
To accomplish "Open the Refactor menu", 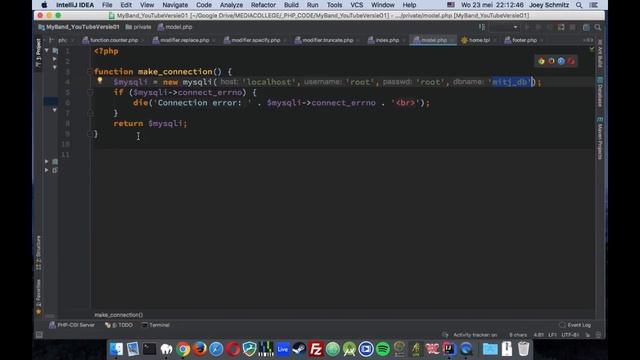I will (263, 5).
